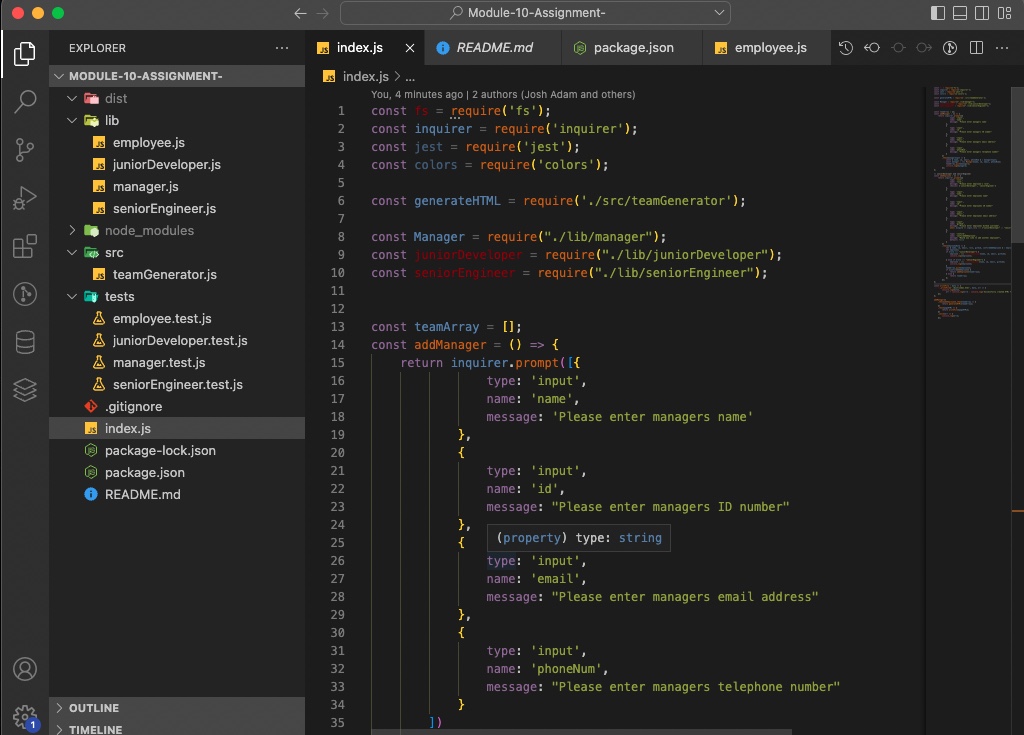Click line number 14 in the gutter
Image resolution: width=1024 pixels, height=735 pixels.
338,344
